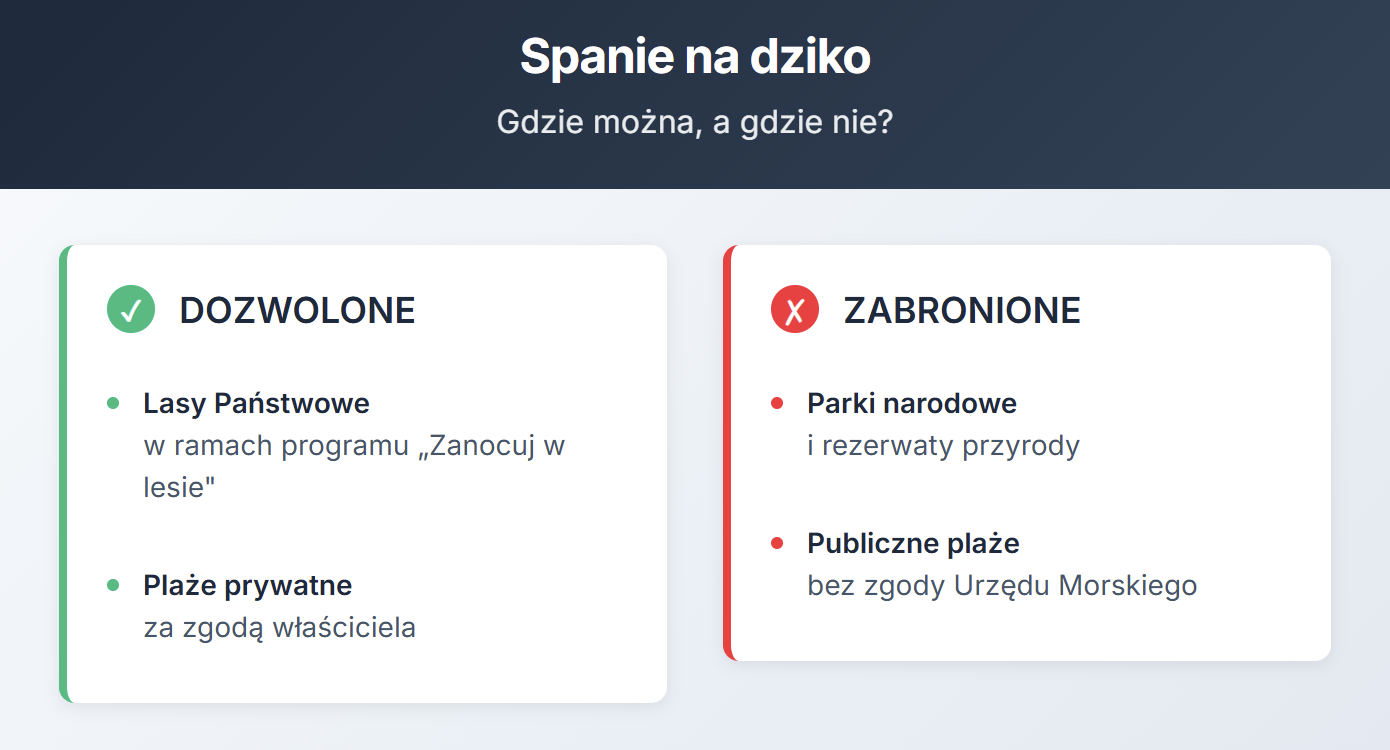This screenshot has width=1390, height=750.
Task: Select the "Parki narodowe" item title
Action: (x=912, y=403)
